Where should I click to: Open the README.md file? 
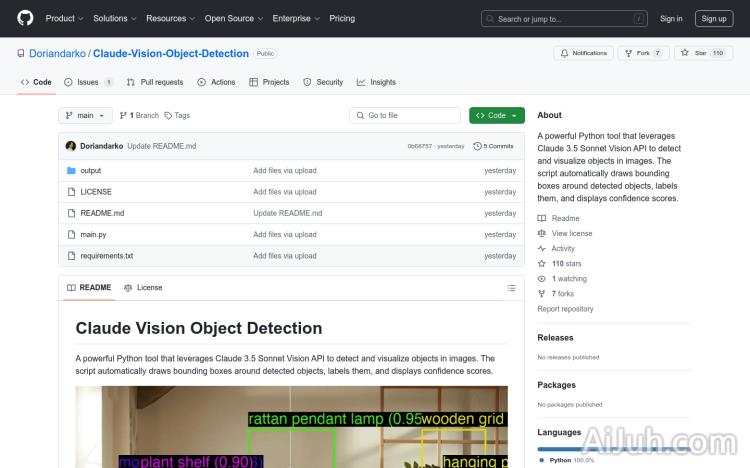click(102, 213)
